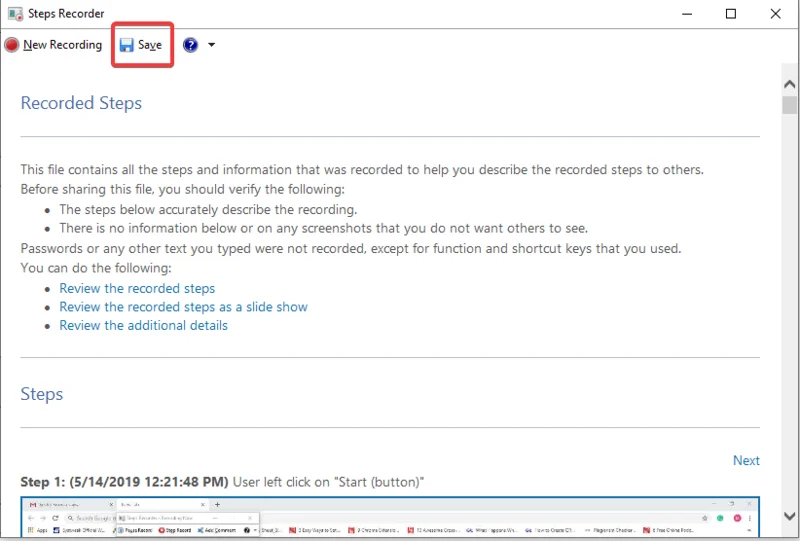Minimize the Steps Recorder window

pos(686,14)
